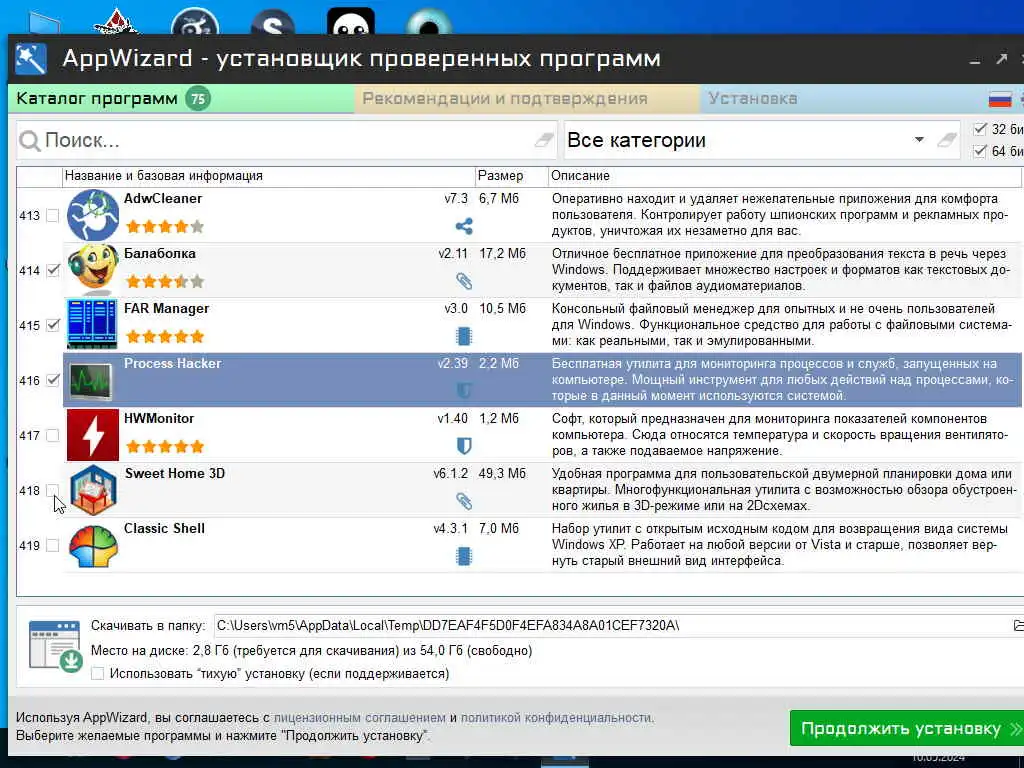Image resolution: width=1024 pixels, height=768 pixels.
Task: Click the Место на диске disk space text
Action: 312,650
